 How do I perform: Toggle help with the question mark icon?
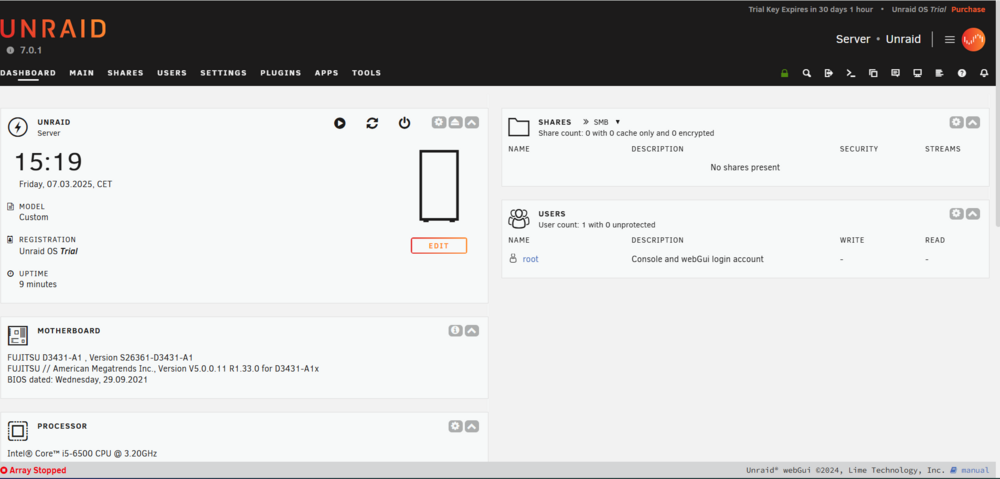[x=962, y=73]
